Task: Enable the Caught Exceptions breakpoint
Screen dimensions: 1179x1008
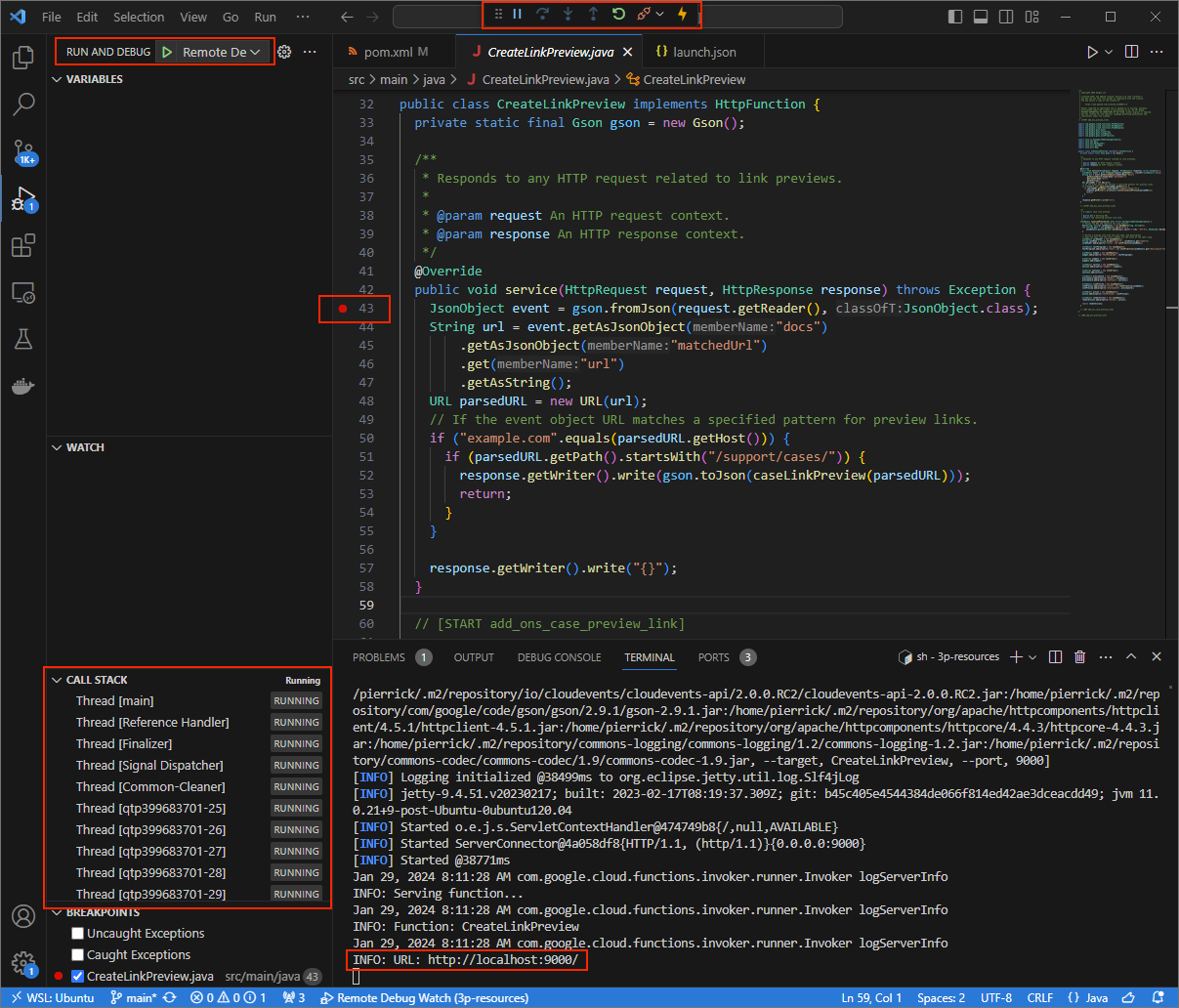Action: coord(76,954)
